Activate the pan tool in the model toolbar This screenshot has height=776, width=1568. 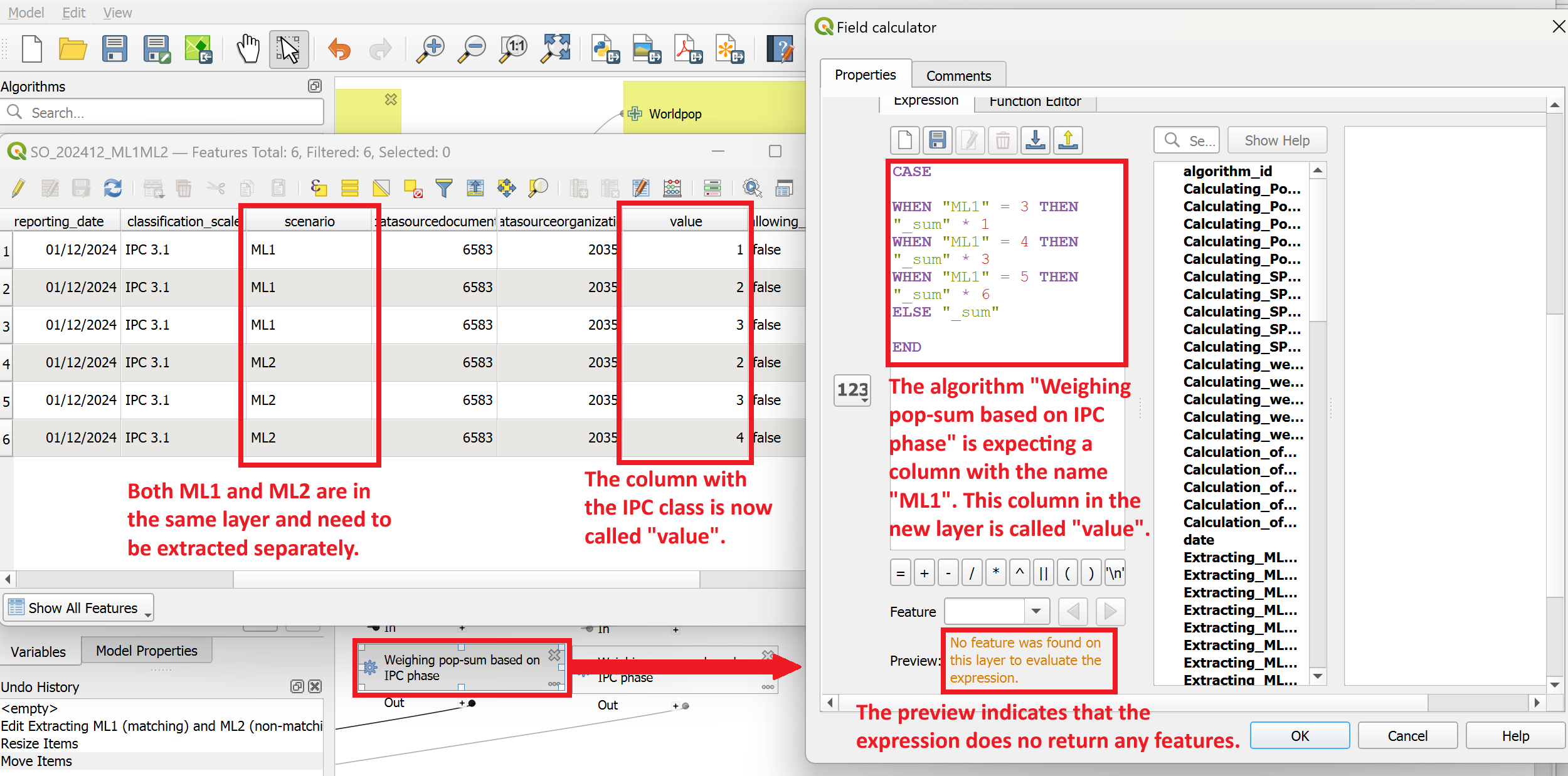247,49
